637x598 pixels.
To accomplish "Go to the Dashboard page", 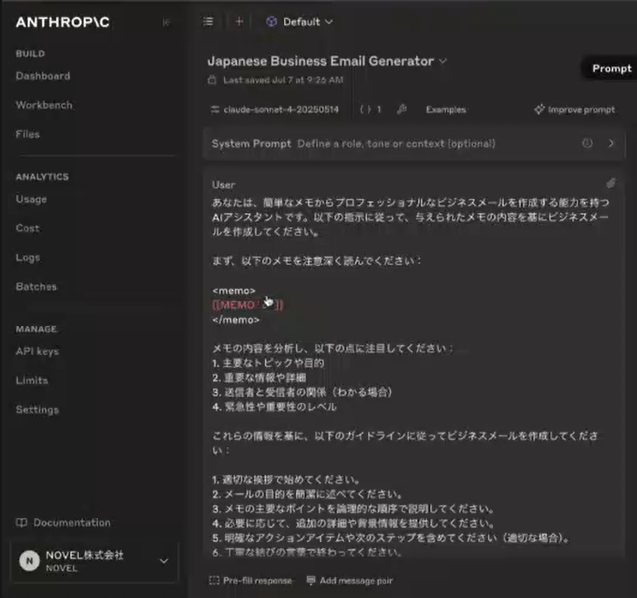I will coord(43,76).
